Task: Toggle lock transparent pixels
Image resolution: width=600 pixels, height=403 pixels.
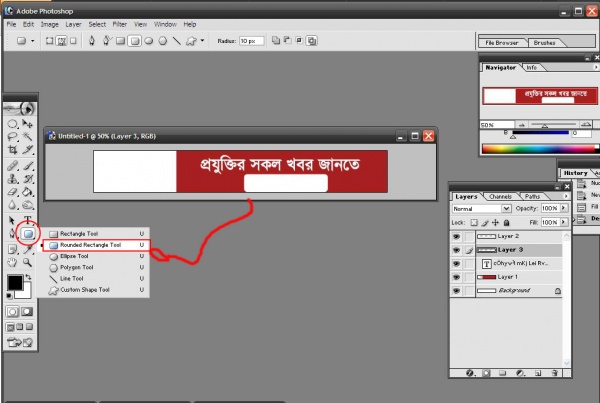Action: (474, 222)
